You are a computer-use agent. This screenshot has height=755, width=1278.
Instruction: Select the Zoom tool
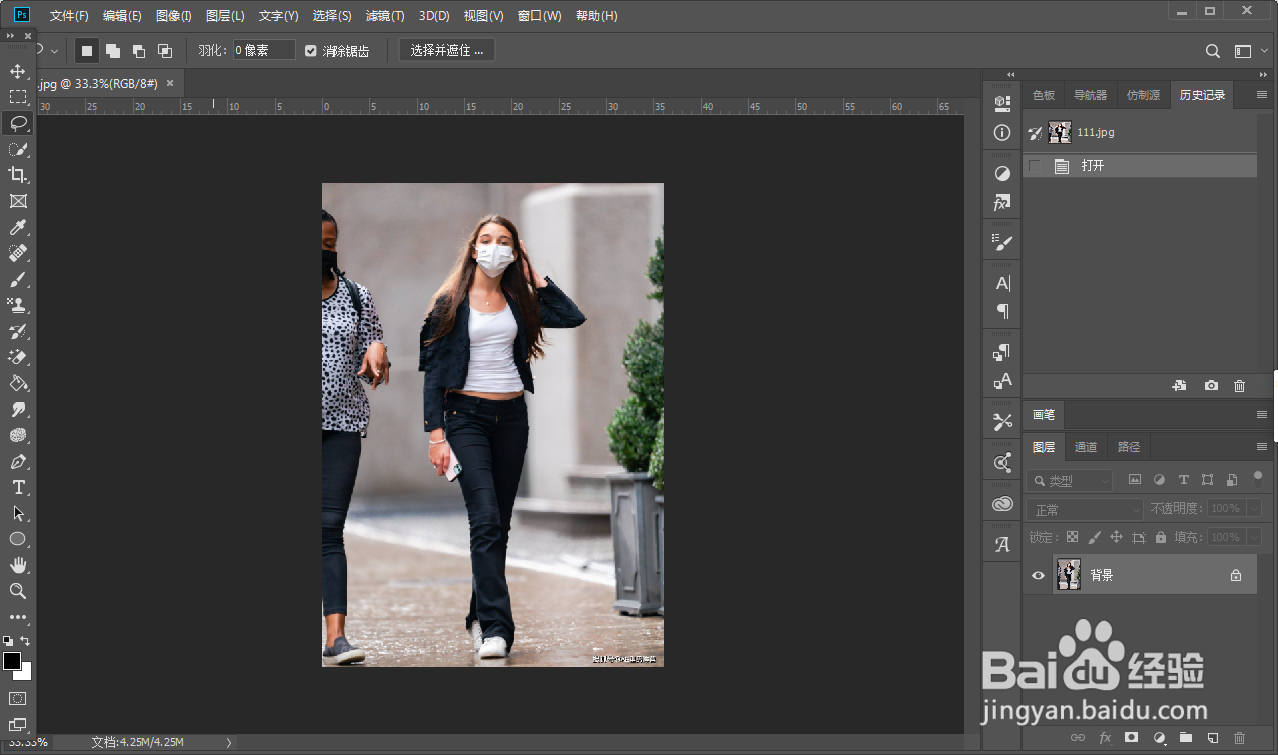point(18,591)
